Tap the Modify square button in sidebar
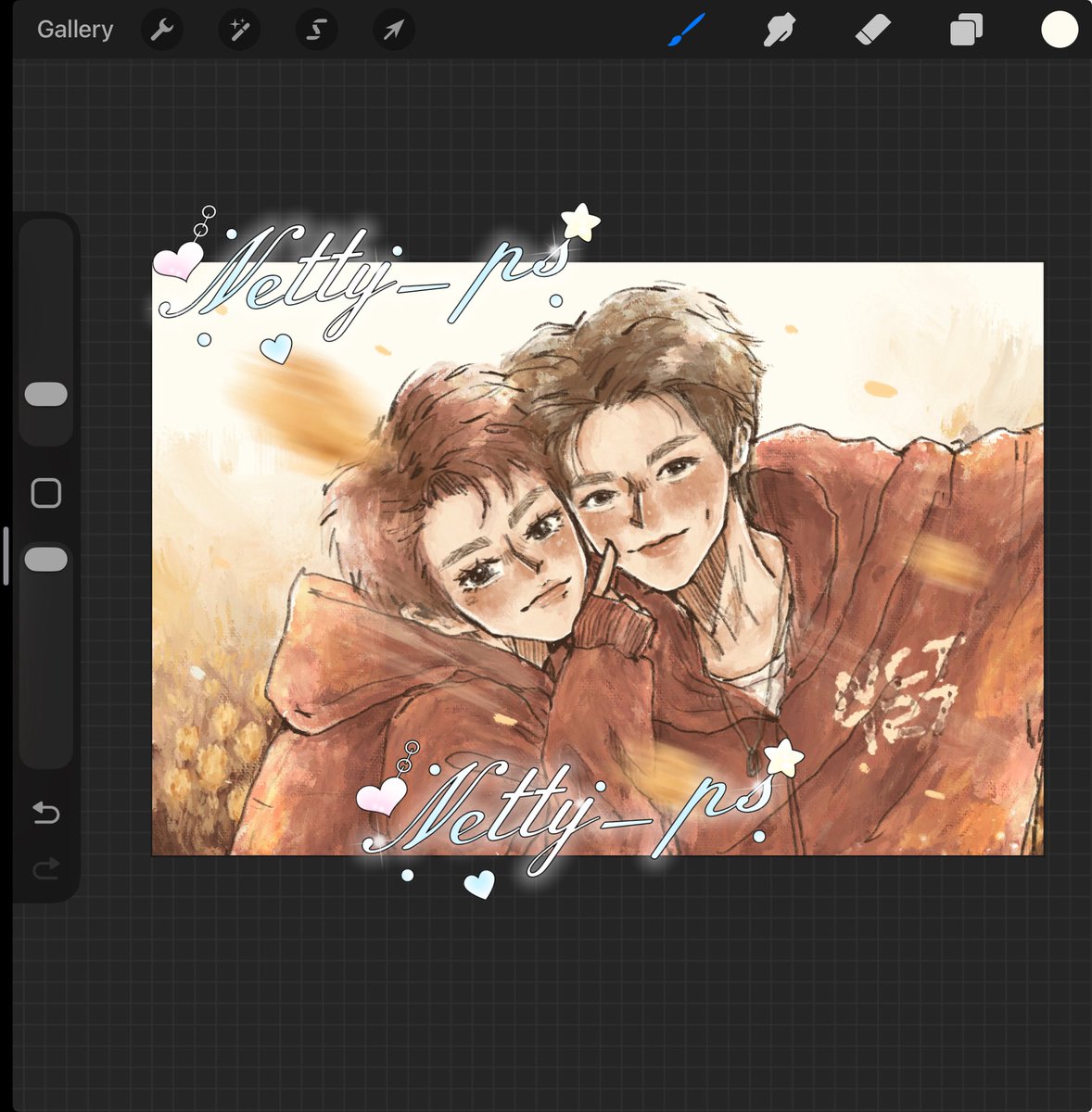Screen dimensions: 1092x1112 click(x=46, y=493)
